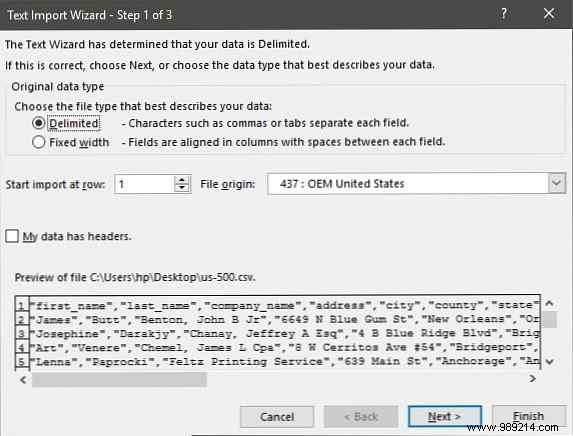Click the Preview of file path label
The height and width of the screenshot is (436, 573).
[x=135, y=277]
